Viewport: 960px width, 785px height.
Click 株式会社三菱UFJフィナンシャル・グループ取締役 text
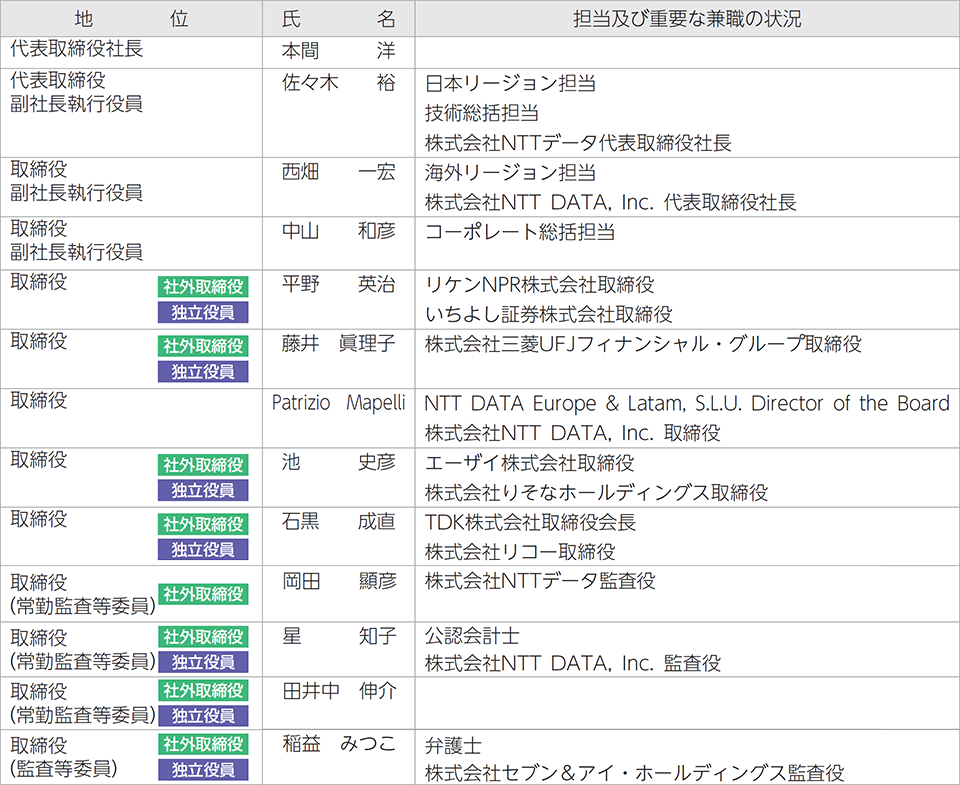point(643,344)
